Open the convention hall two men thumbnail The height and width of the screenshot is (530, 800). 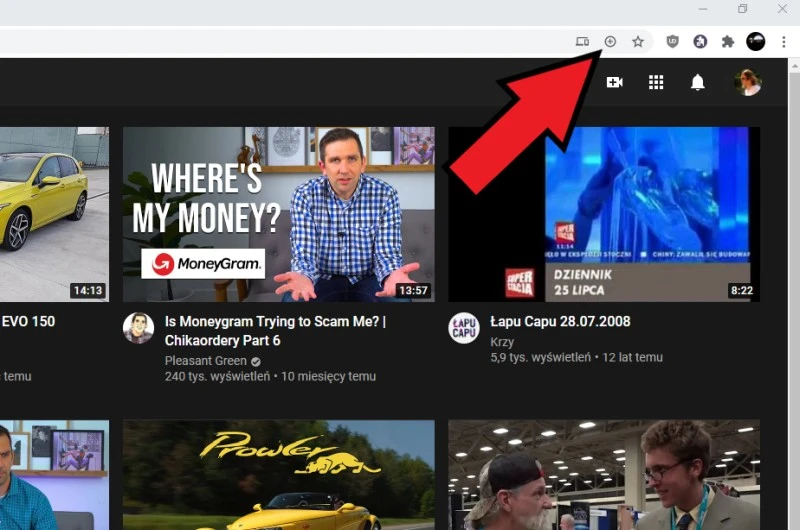click(604, 475)
